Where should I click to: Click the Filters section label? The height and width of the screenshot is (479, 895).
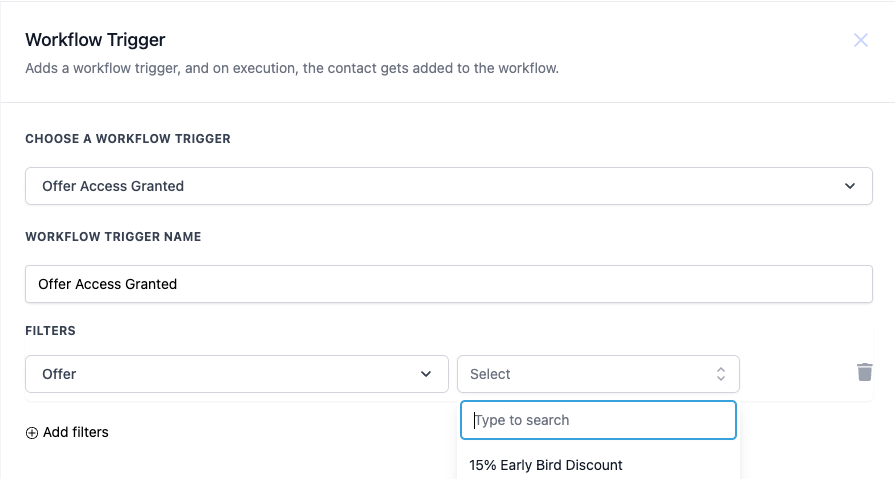(50, 330)
